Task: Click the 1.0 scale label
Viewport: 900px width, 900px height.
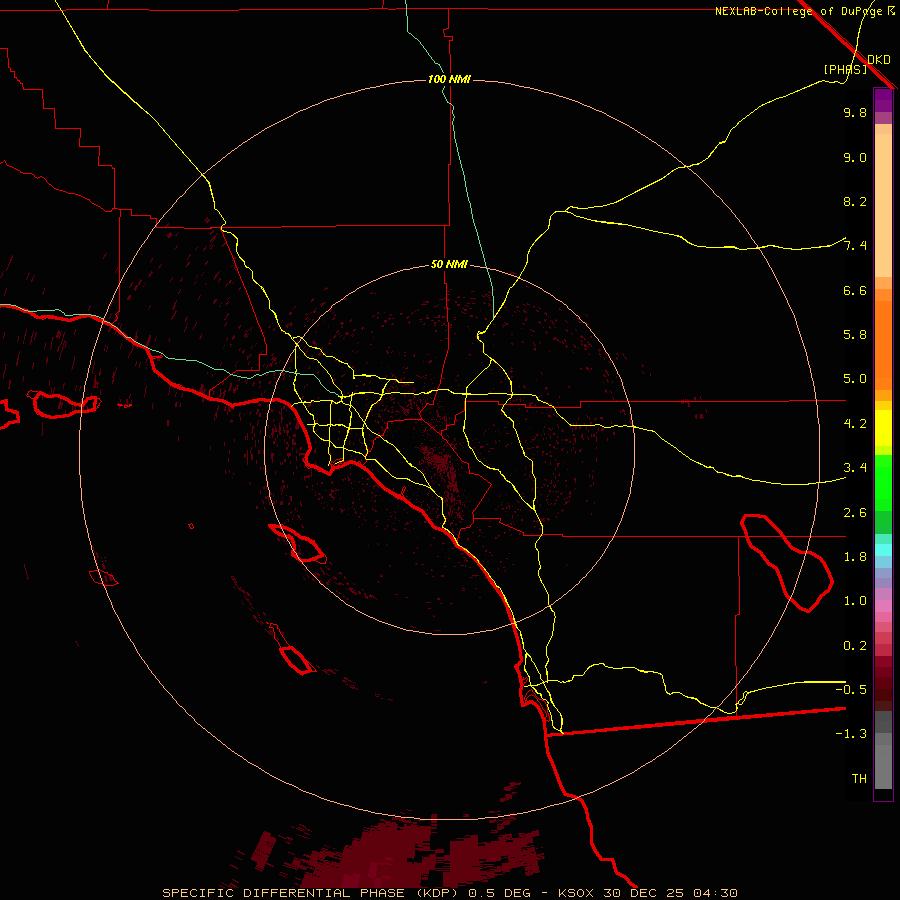Action: (x=855, y=601)
